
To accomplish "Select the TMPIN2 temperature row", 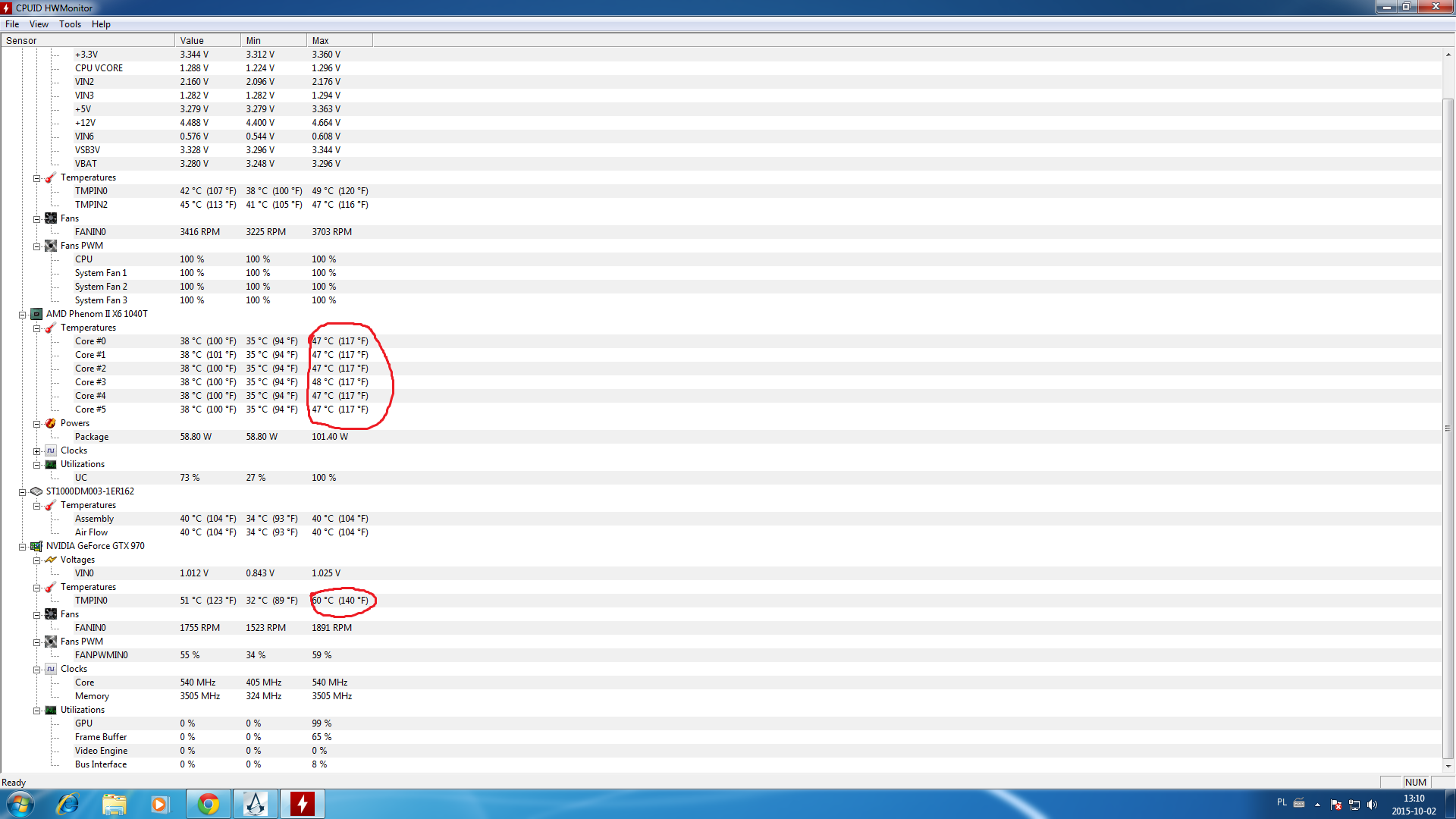I will [x=721, y=205].
